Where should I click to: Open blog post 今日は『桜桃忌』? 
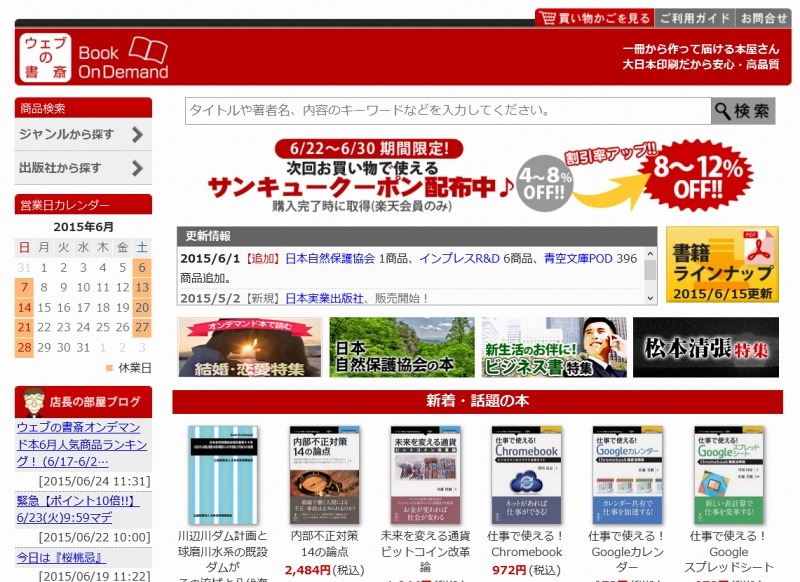coord(61,558)
